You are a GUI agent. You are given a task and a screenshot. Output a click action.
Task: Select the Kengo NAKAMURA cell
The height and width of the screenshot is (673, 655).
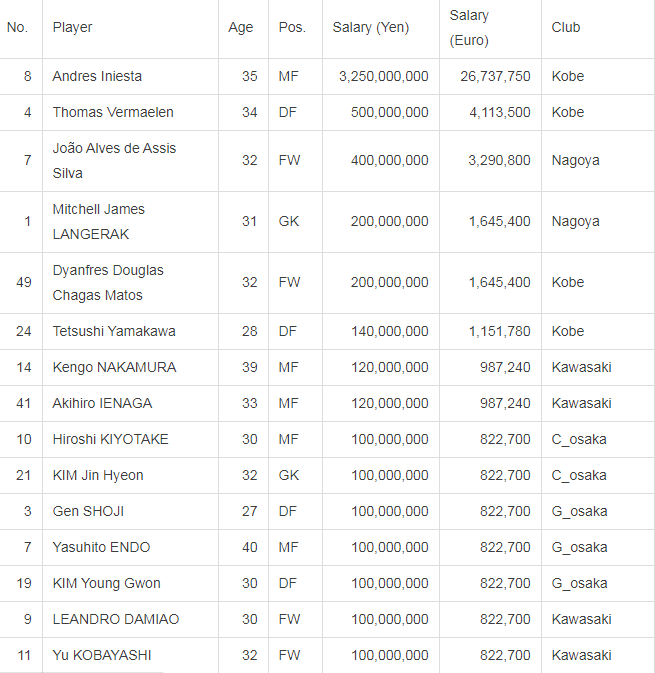pos(114,367)
